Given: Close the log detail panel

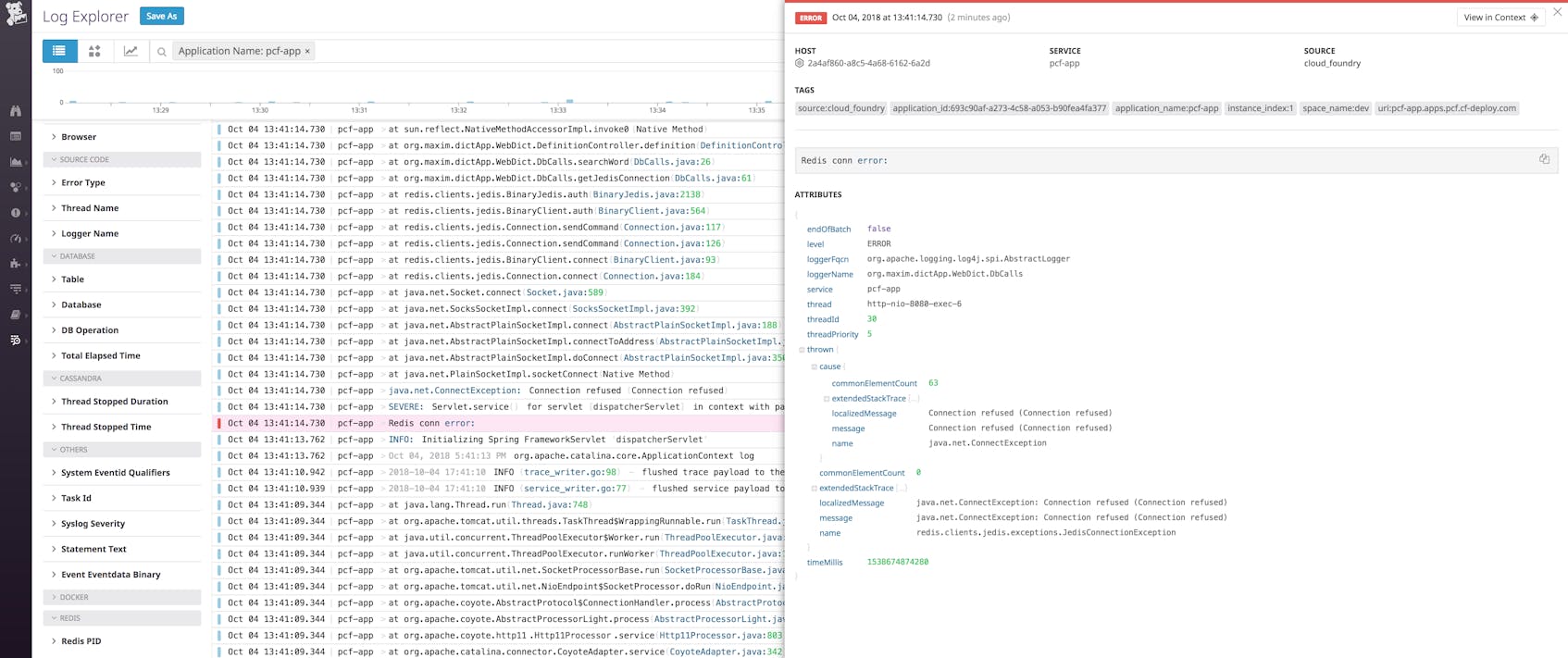Looking at the screenshot, I should click(x=1557, y=12).
